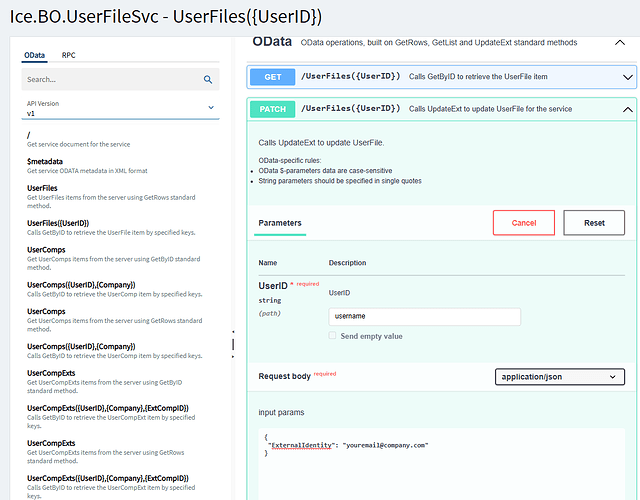Open the UserFiles({UserID}) sidebar entry
The width and height of the screenshot is (640, 500).
pos(111,227)
